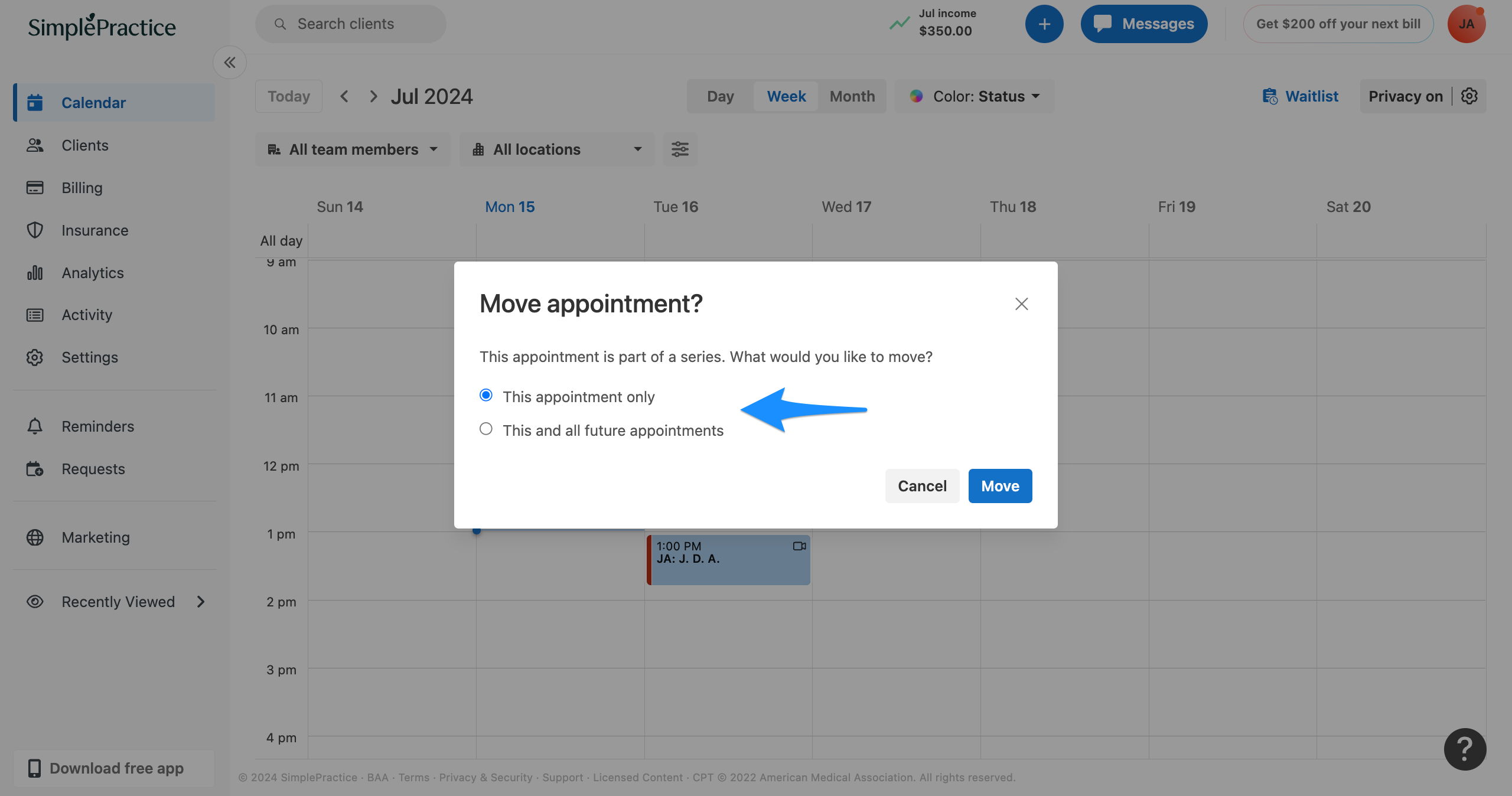
Task: Click the Today button
Action: pos(289,96)
